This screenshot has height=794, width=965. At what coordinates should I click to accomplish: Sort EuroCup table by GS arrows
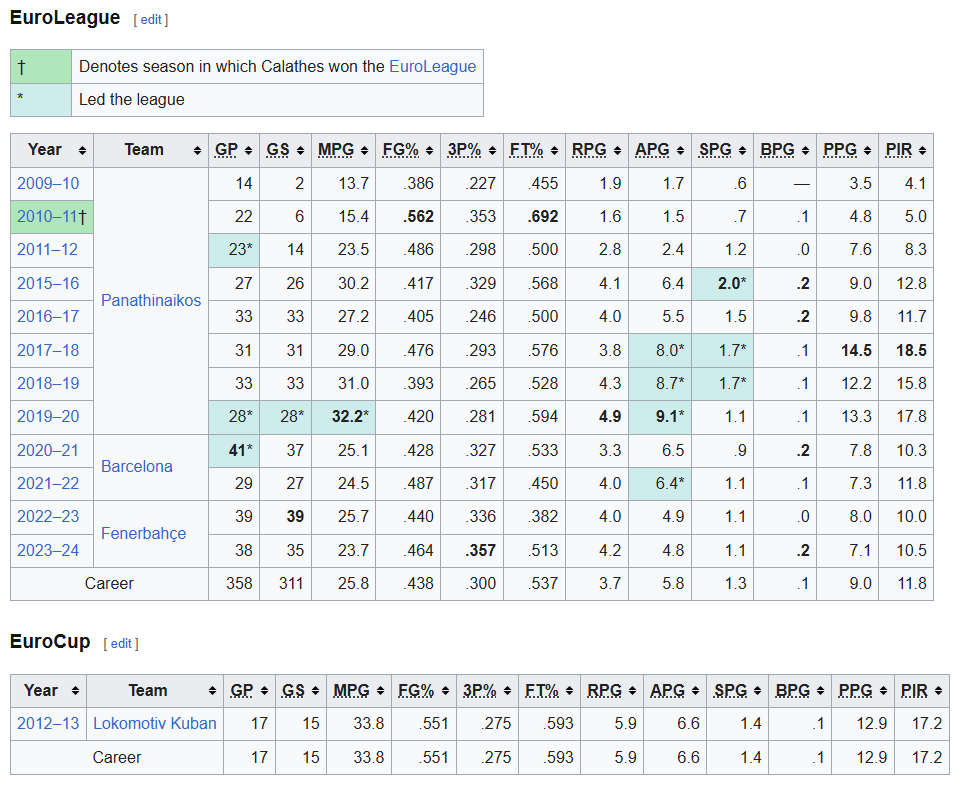click(315, 691)
